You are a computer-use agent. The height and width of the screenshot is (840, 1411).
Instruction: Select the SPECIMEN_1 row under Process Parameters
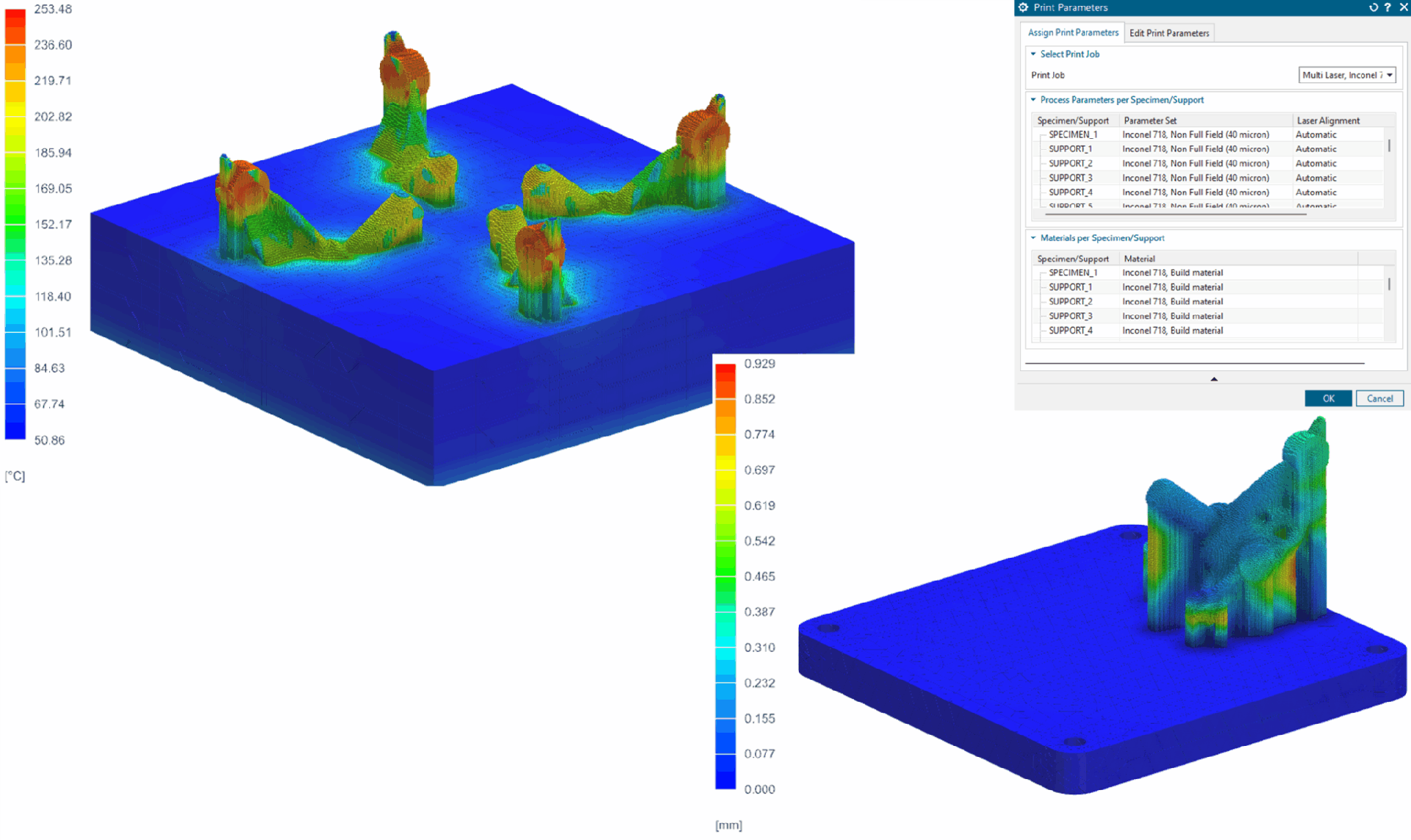(x=1073, y=134)
